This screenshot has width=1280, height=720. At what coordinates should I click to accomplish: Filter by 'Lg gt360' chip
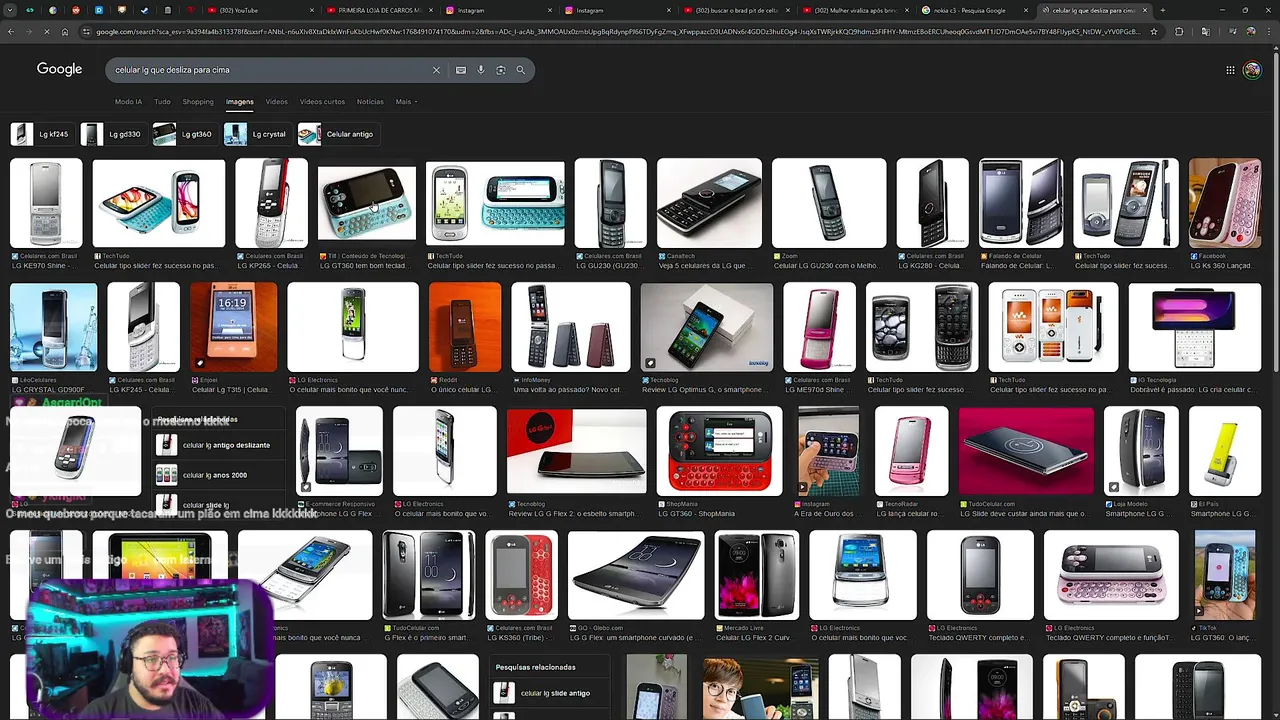click(x=184, y=134)
